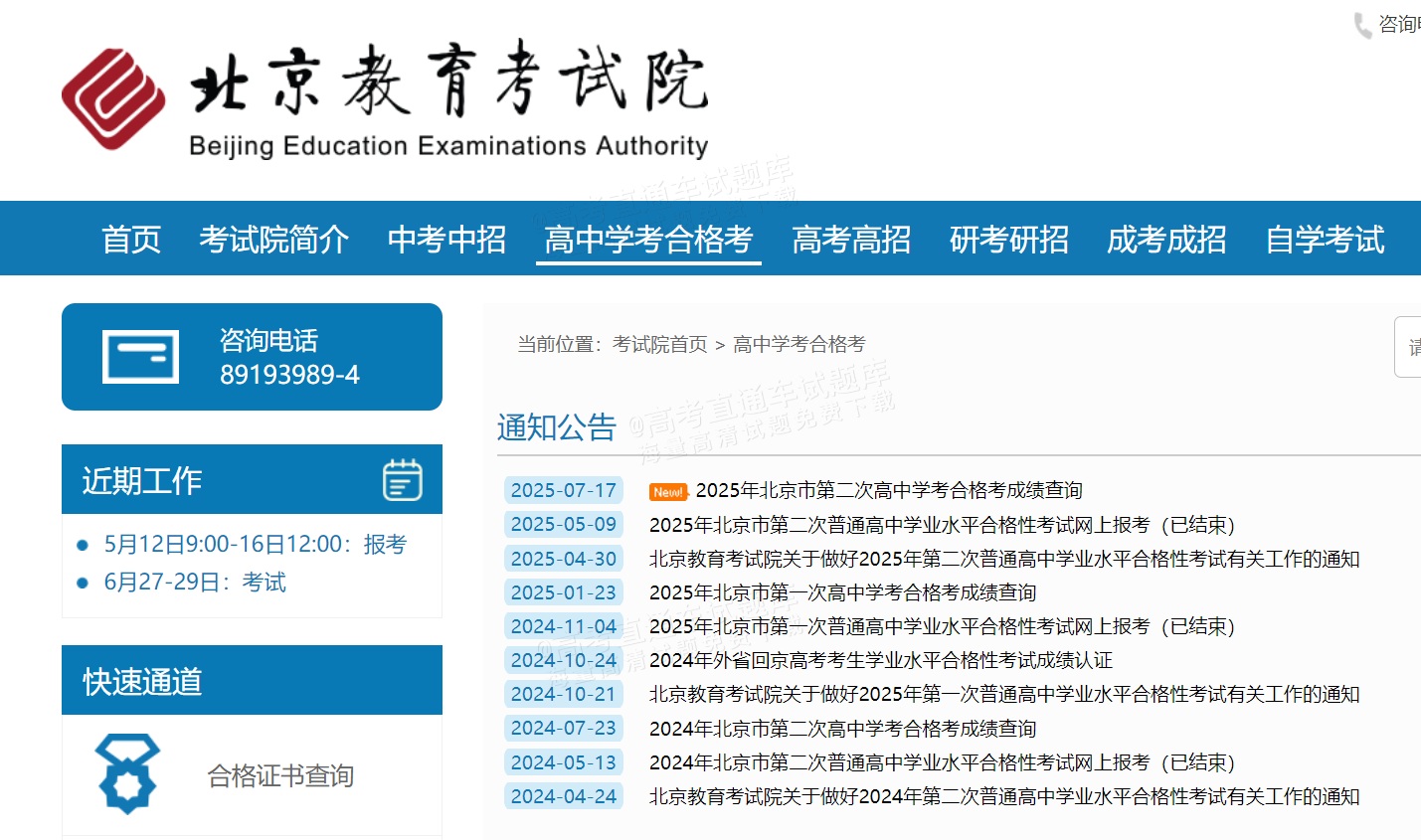Open 2025年北京市第二次高中学考合格考成绩查询 notice
The image size is (1421, 840).
pyautogui.click(x=888, y=490)
